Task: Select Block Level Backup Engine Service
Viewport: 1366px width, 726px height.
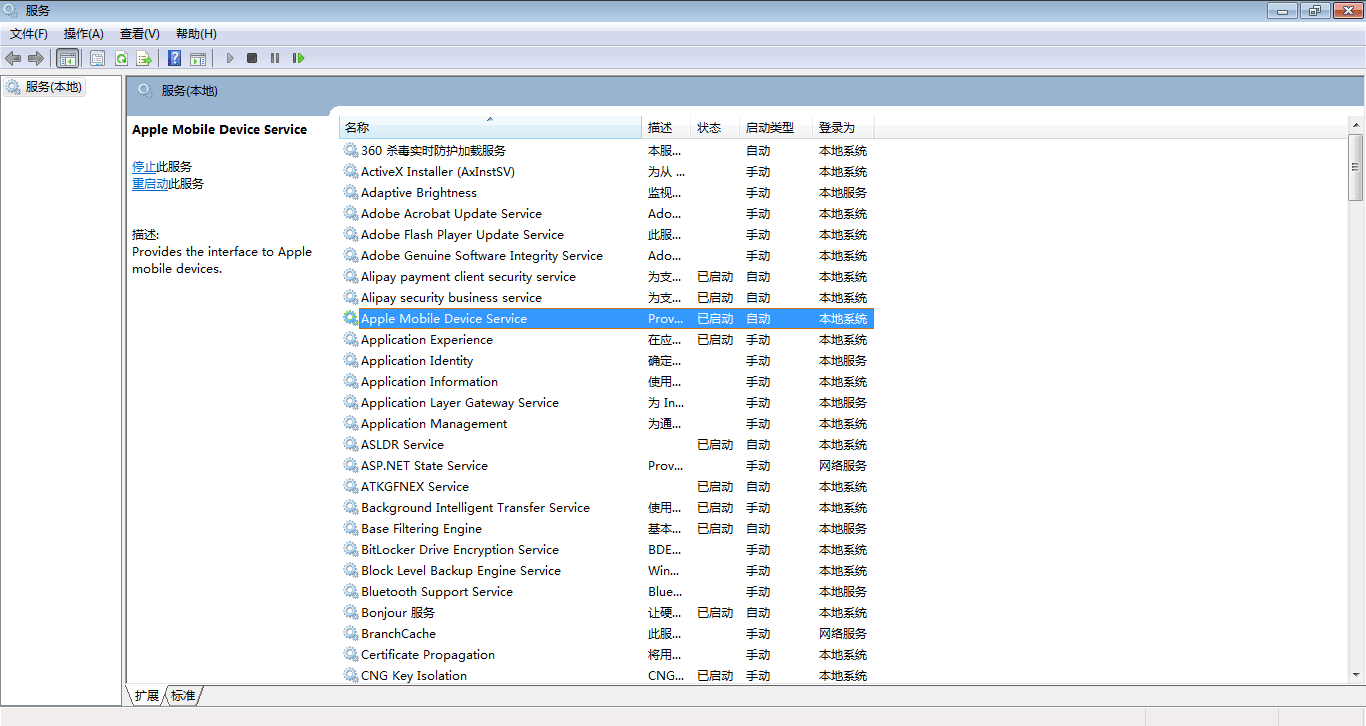Action: click(x=608, y=570)
